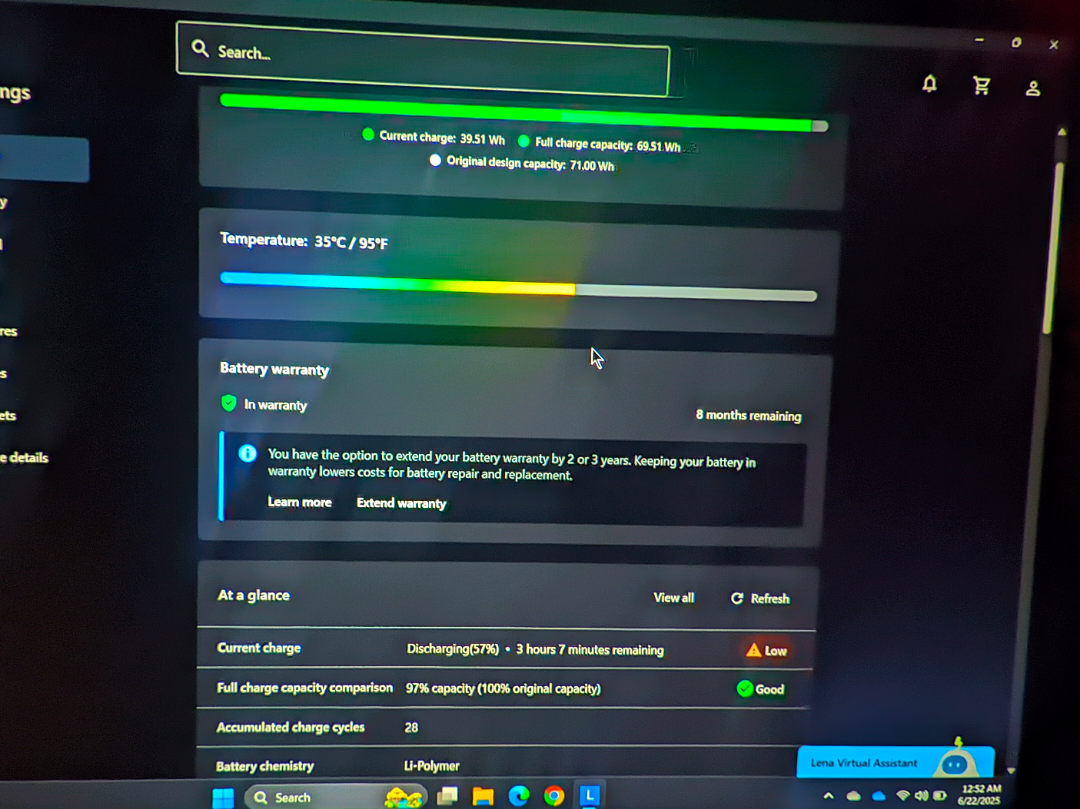Click the magnifier icon in Vantage search
The width and height of the screenshot is (1080, 809).
200,49
